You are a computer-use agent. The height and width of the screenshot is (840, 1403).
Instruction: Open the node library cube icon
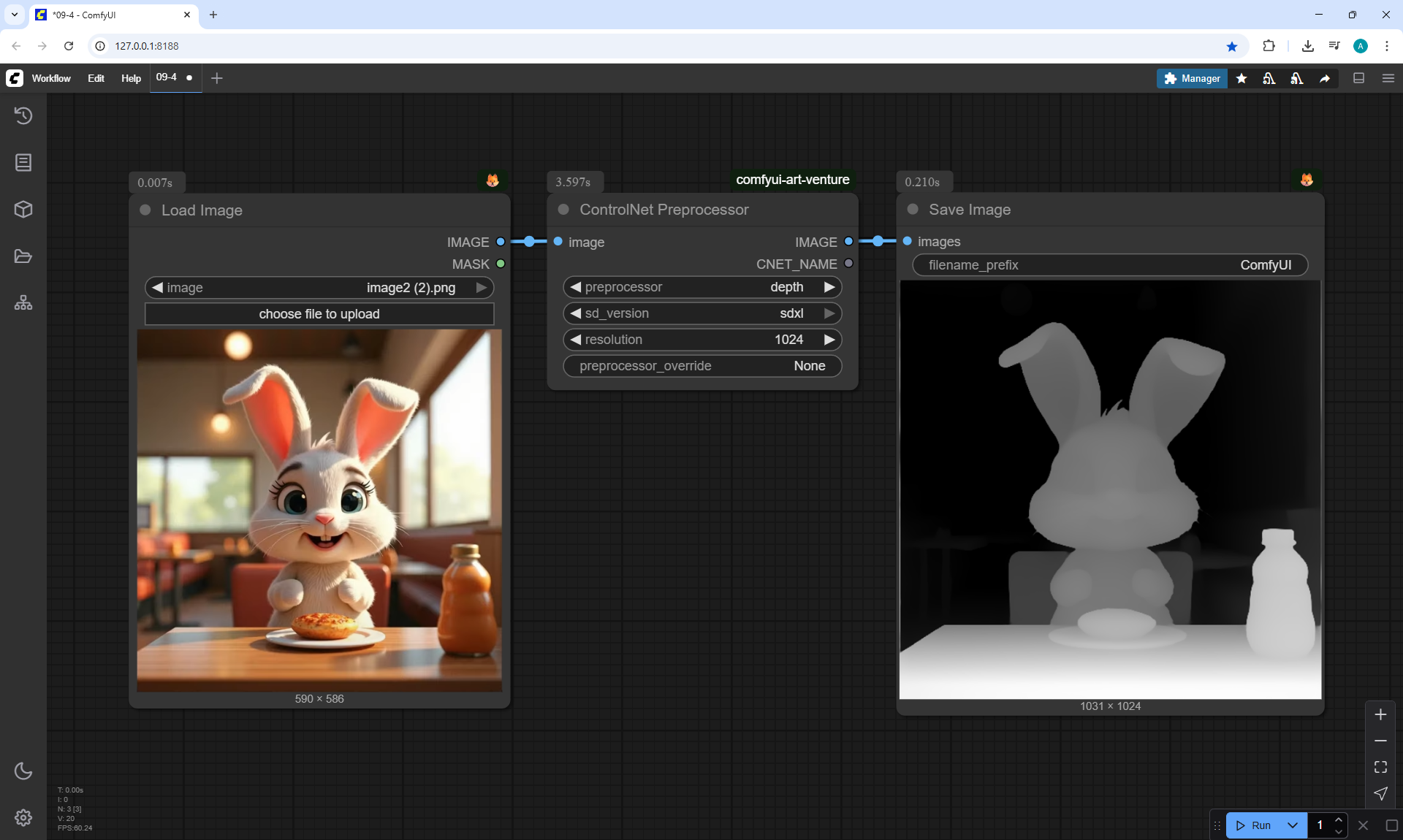(23, 210)
